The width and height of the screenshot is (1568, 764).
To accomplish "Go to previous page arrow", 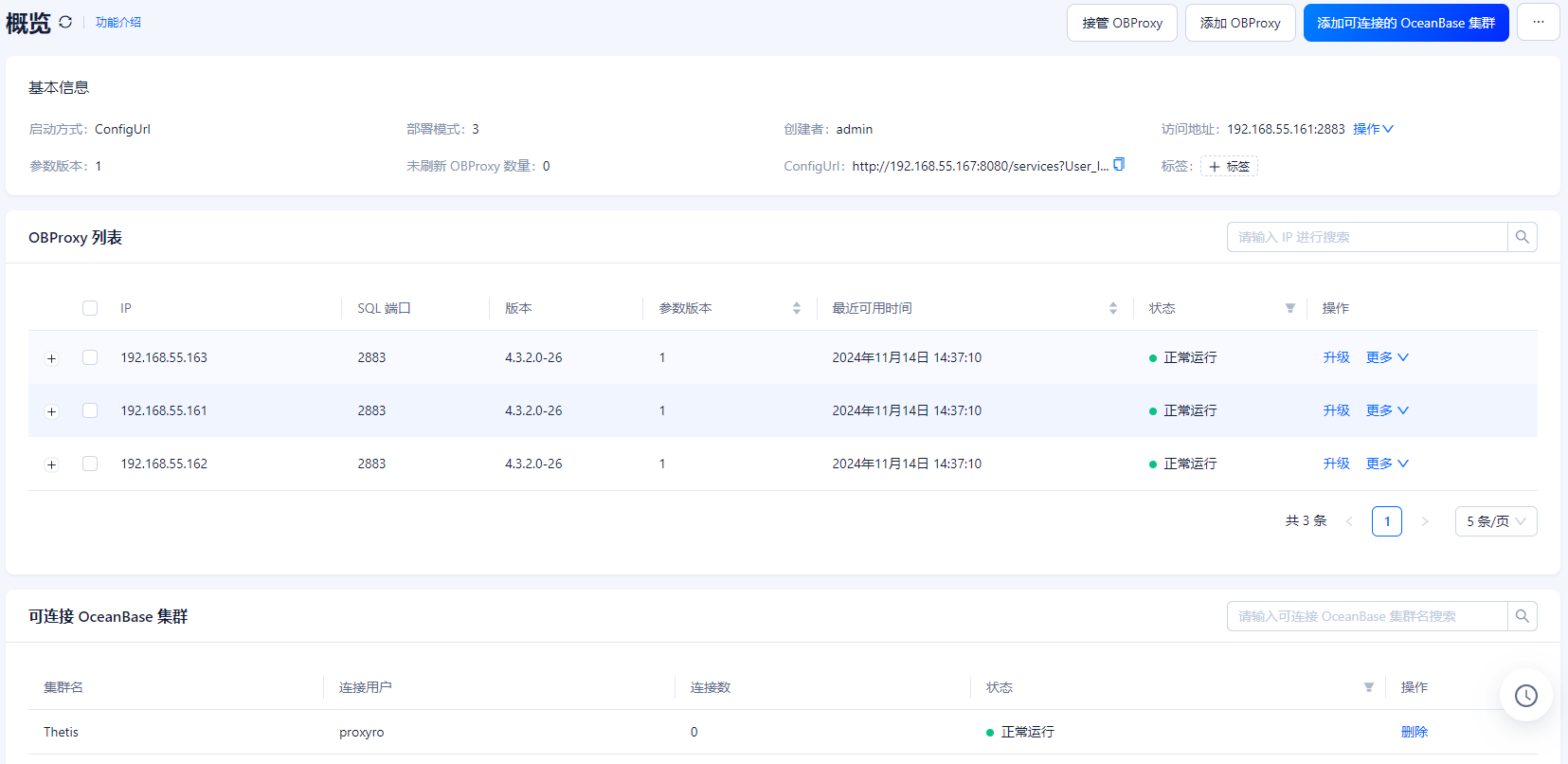I will tap(1349, 521).
